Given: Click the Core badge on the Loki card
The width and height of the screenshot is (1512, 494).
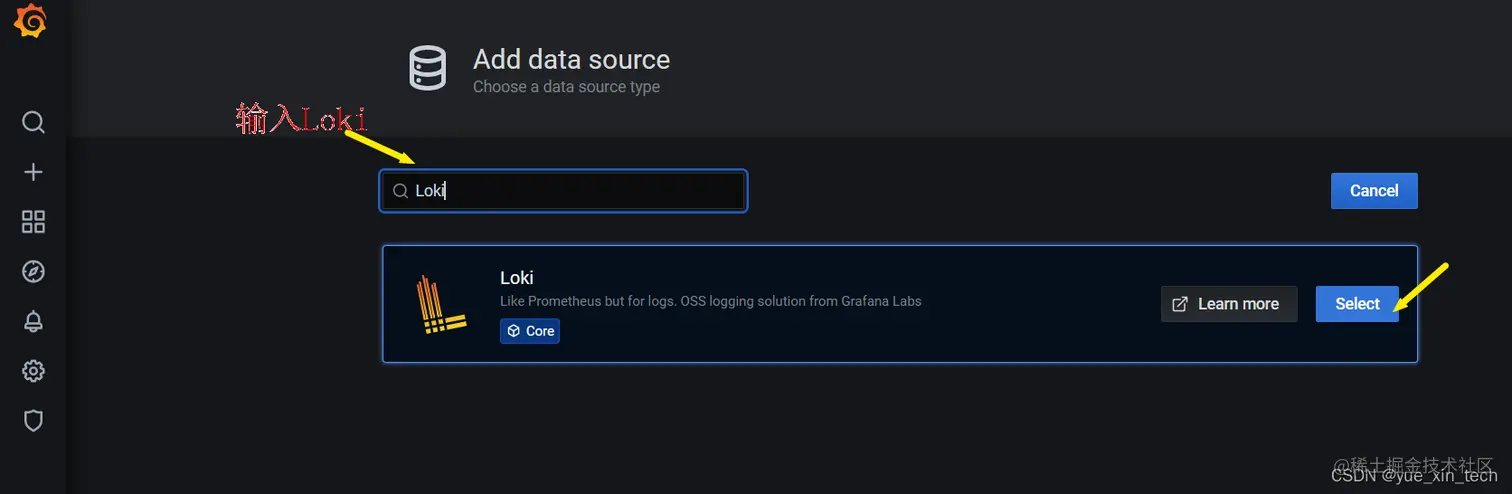Looking at the screenshot, I should point(530,331).
